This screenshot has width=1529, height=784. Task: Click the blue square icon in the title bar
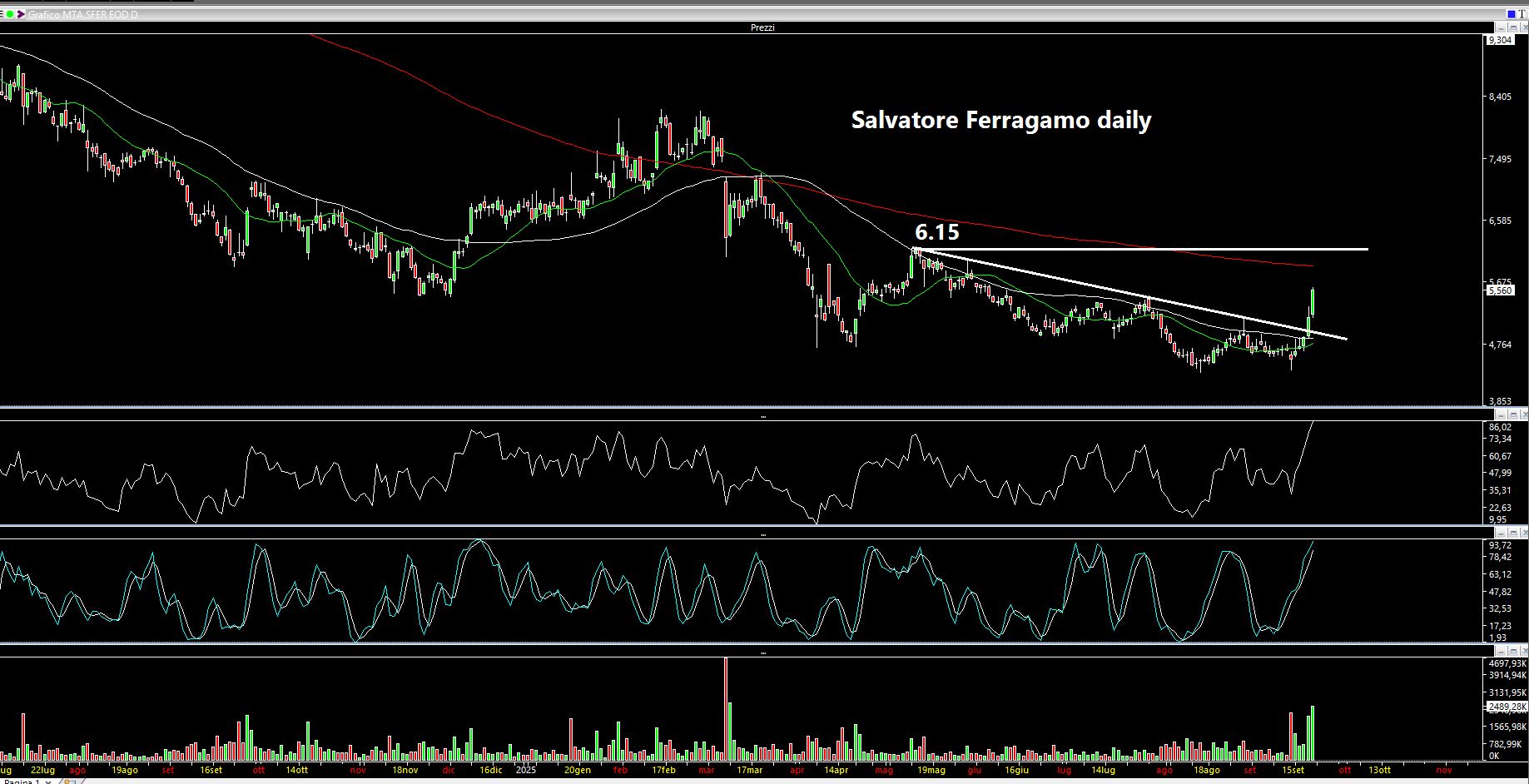click(x=1511, y=14)
